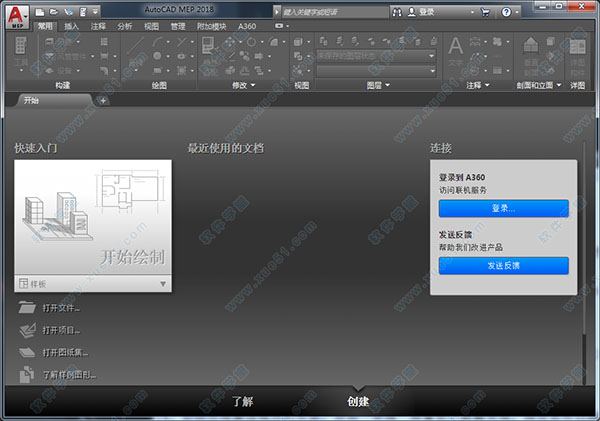Click the Detail icon in 详图 panel
Image resolution: width=600 pixels, height=421 pixels.
[x=577, y=47]
